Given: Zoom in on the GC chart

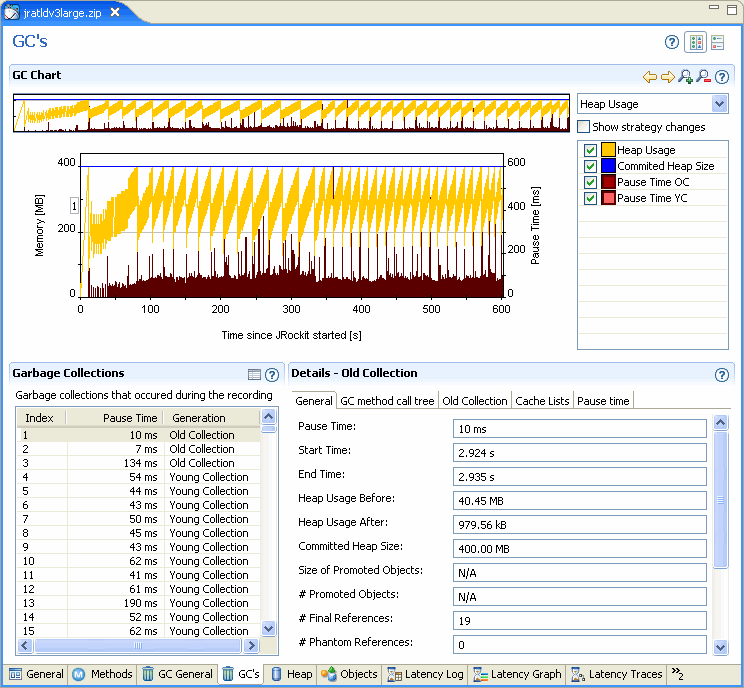Looking at the screenshot, I should 685,76.
